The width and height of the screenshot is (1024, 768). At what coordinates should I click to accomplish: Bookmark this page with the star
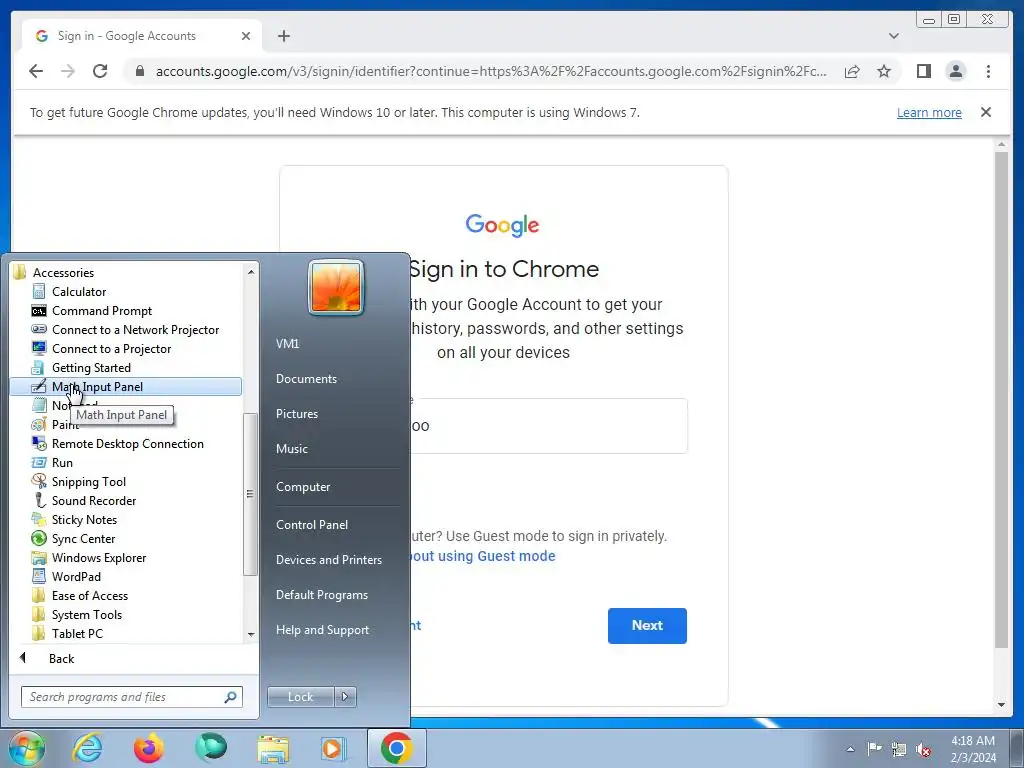point(884,71)
